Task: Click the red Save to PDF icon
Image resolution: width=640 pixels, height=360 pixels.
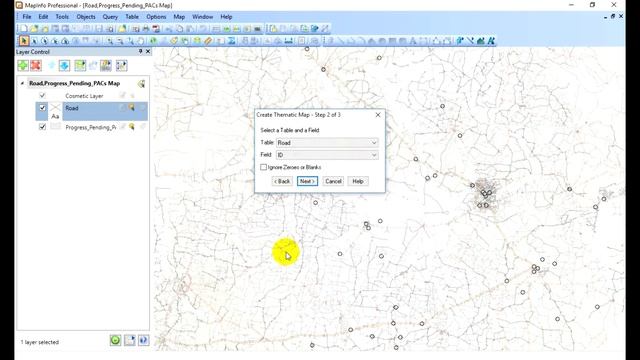Action: tap(156, 29)
